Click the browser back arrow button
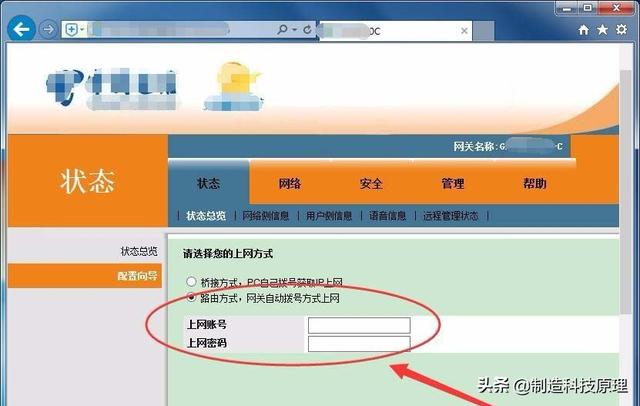This screenshot has width=640, height=406. [21, 29]
